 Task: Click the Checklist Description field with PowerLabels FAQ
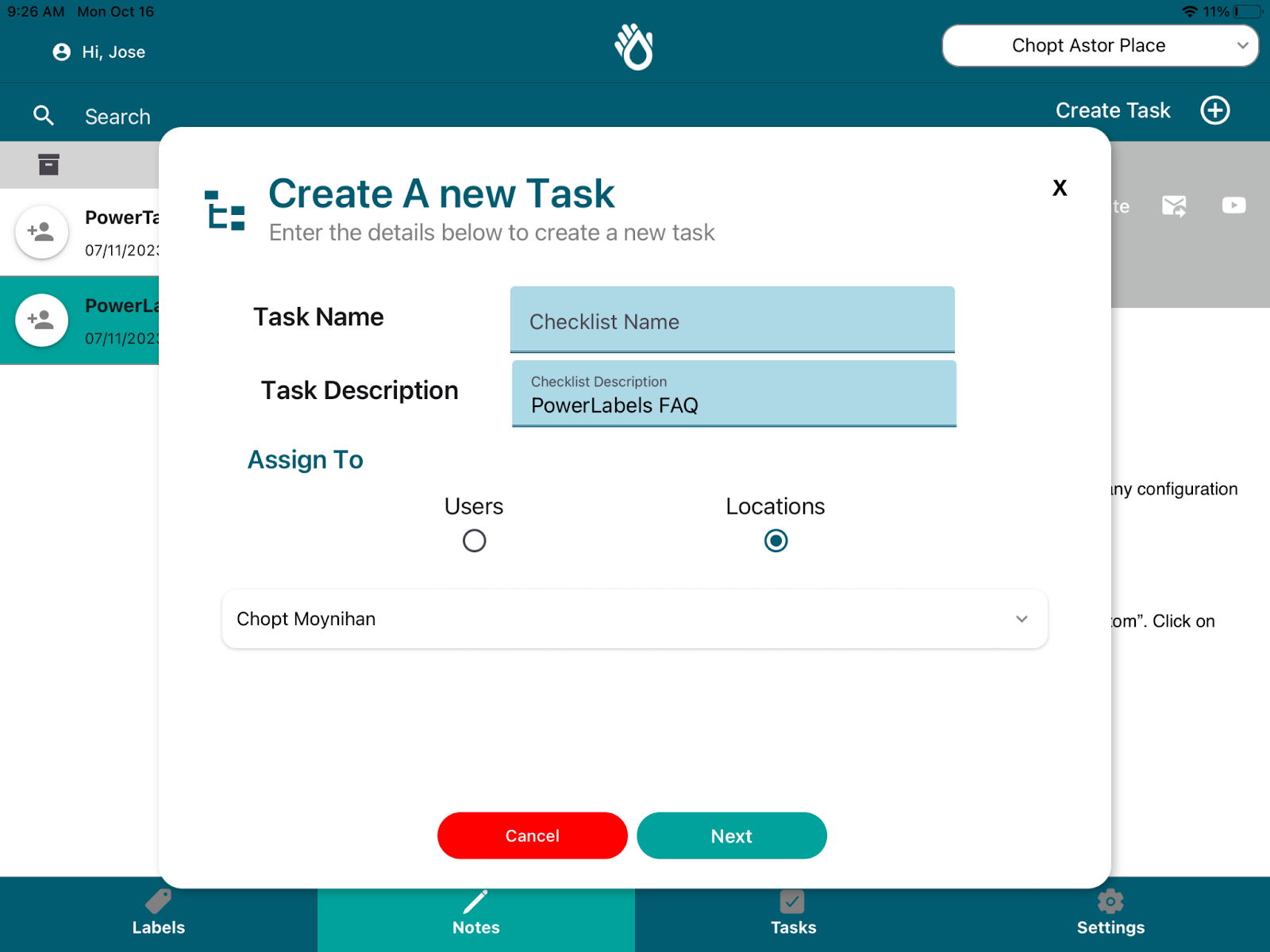click(734, 393)
